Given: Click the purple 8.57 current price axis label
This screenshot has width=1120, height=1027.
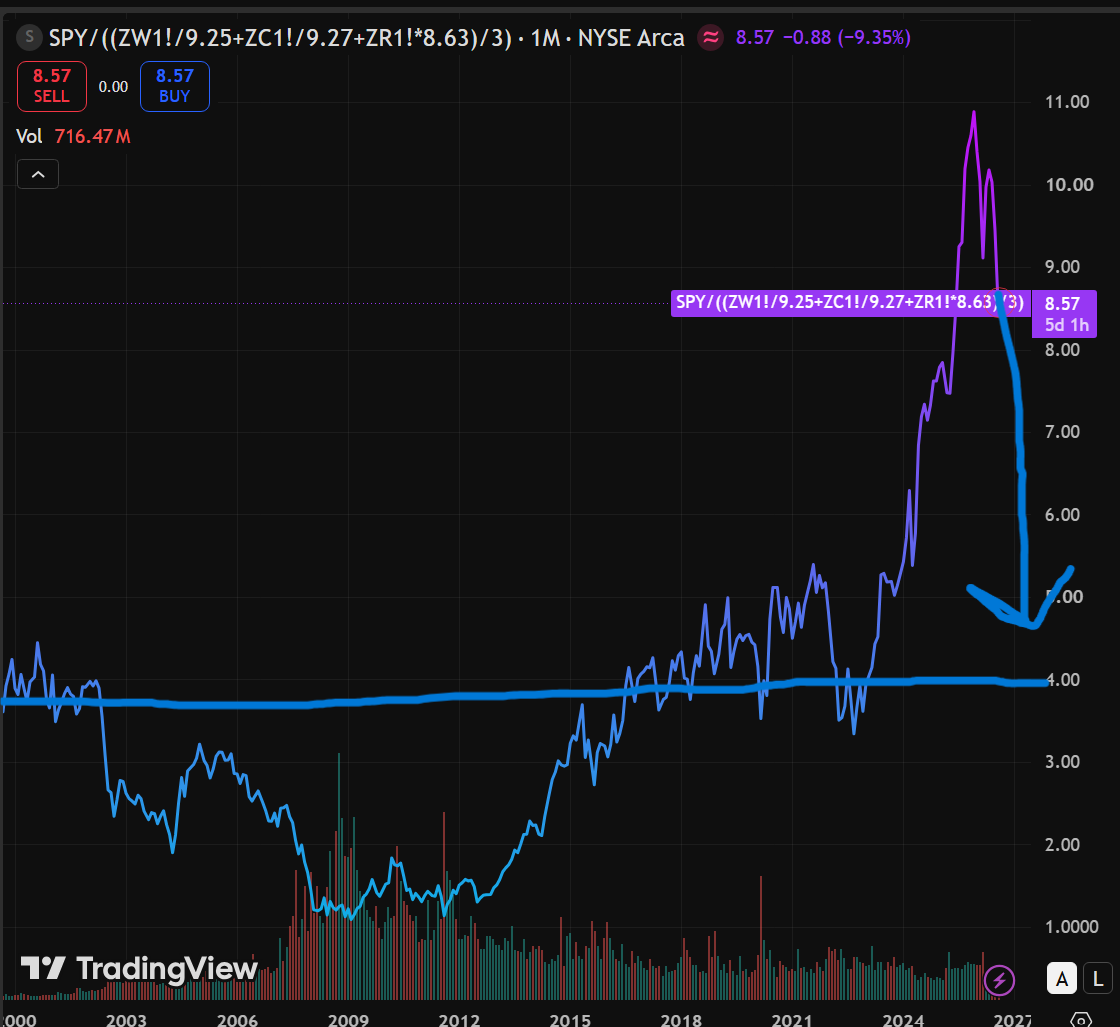Looking at the screenshot, I should click(1063, 314).
